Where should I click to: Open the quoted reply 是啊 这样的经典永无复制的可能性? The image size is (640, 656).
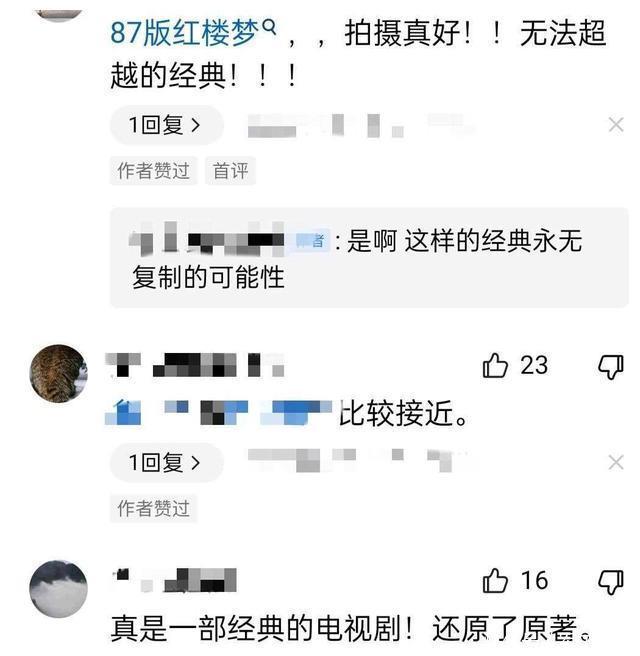(369, 258)
